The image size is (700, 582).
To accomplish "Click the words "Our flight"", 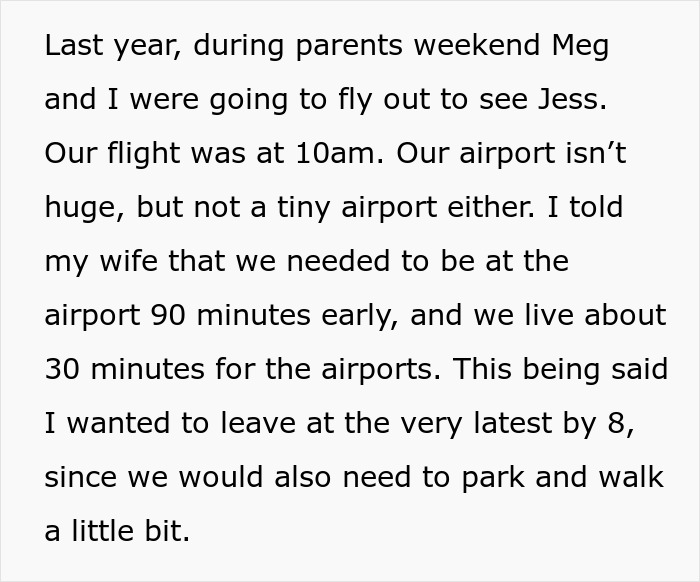I will pos(105,155).
